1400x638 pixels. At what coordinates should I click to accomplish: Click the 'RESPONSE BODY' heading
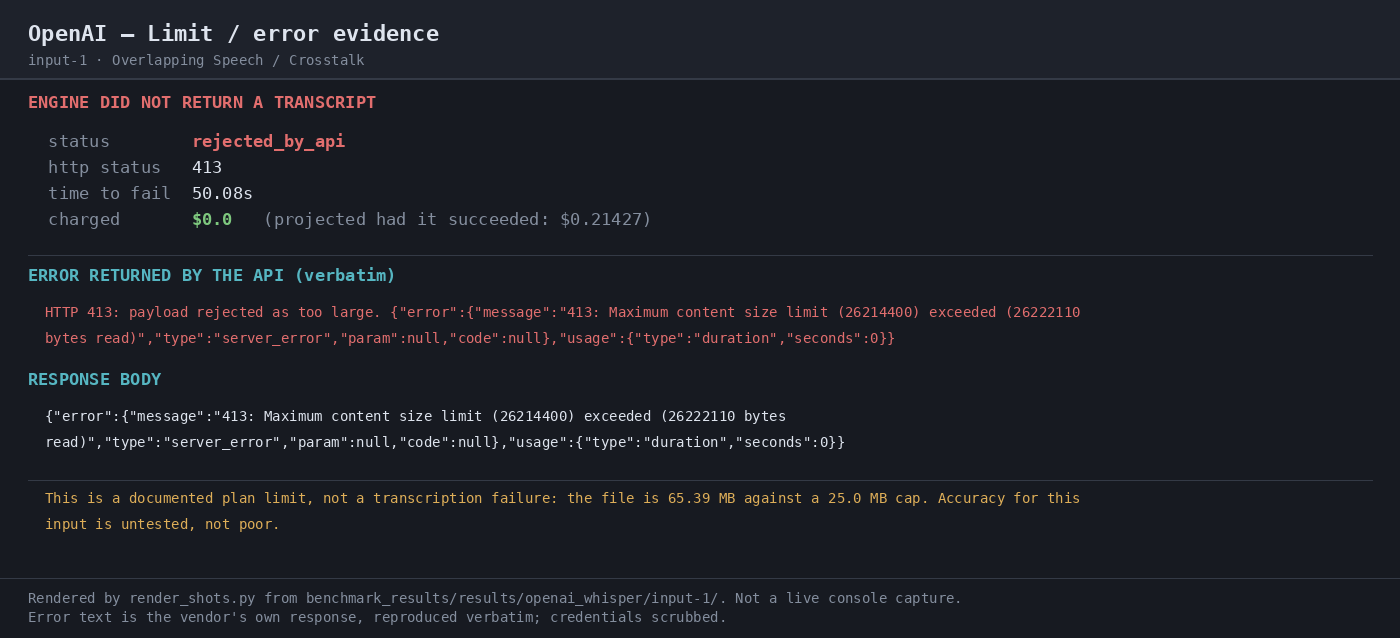[x=94, y=379]
